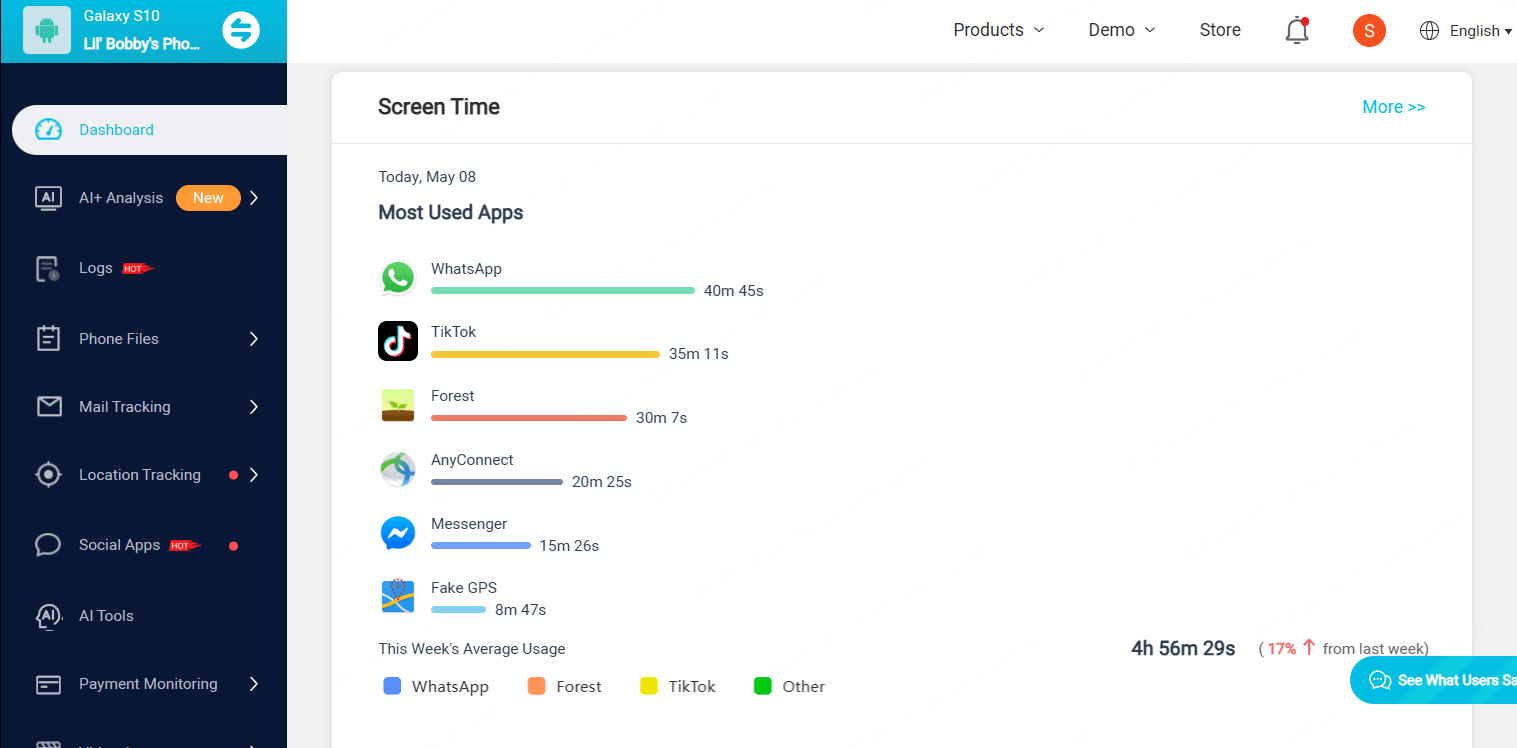The height and width of the screenshot is (748, 1517).
Task: Expand the AI+ Analysis submenu chevron
Action: pos(254,198)
